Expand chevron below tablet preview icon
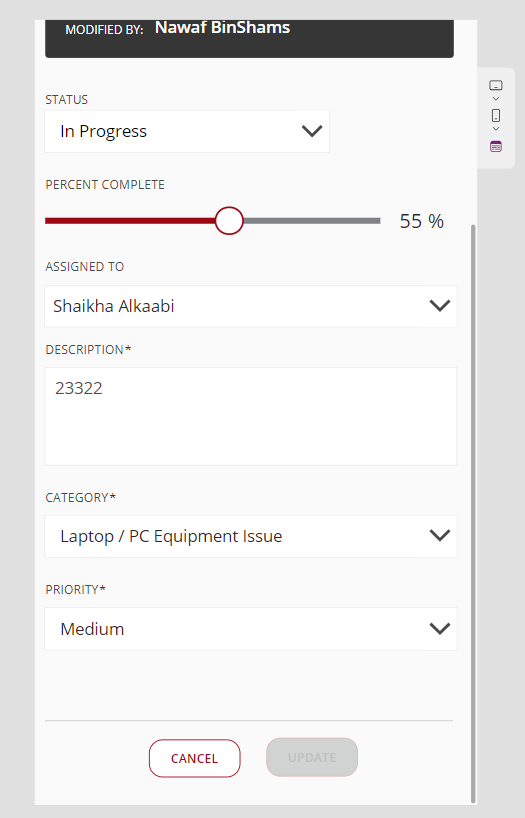Viewport: 525px width, 818px height. pos(496,99)
